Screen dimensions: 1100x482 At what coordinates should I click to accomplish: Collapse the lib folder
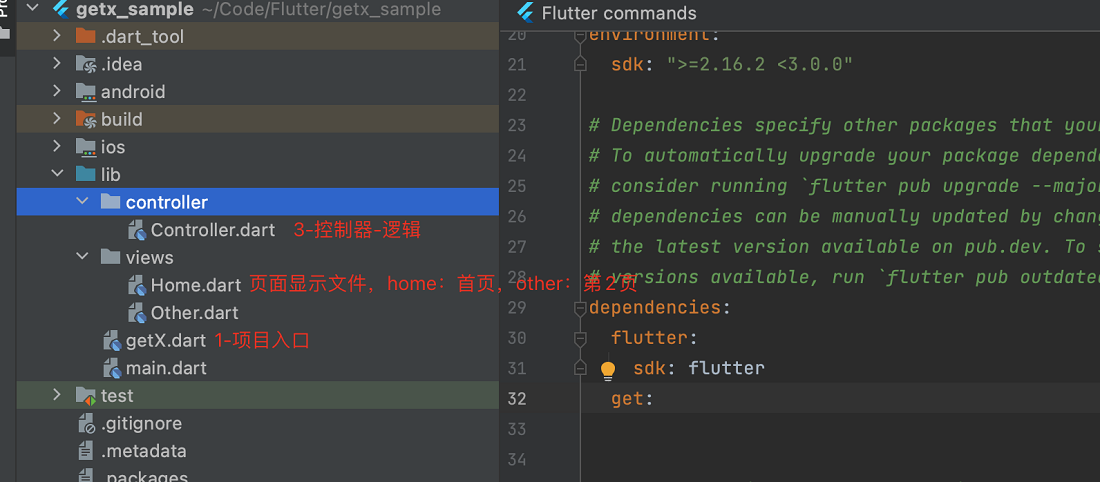(58, 175)
